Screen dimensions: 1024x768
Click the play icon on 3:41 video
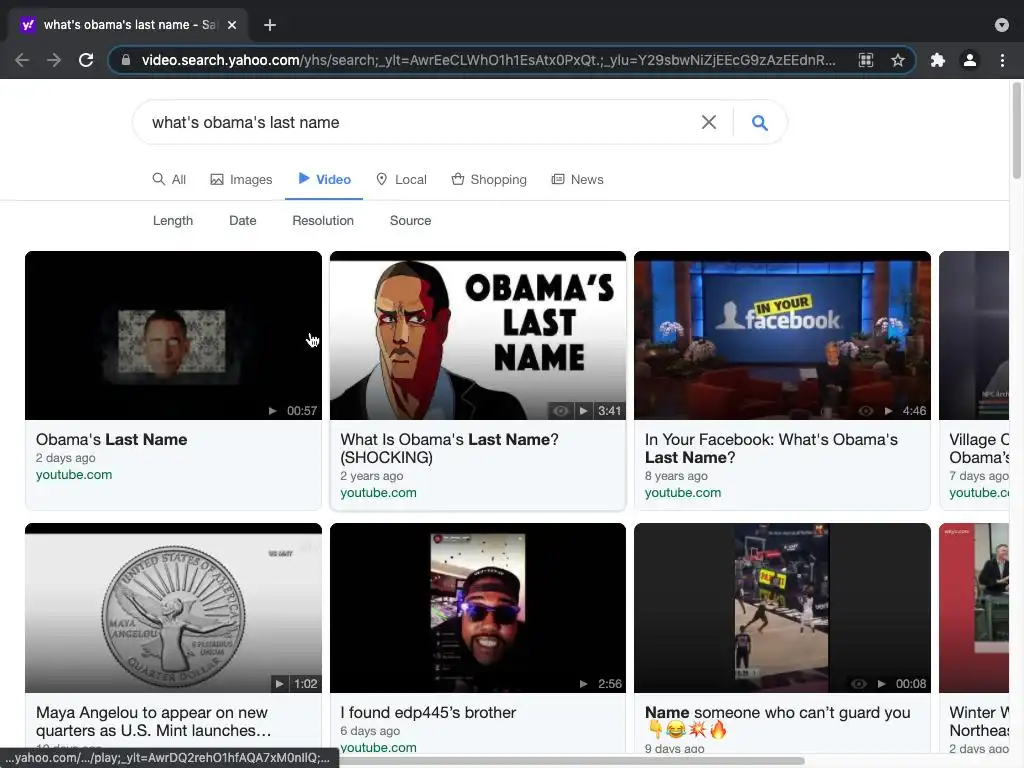click(584, 411)
